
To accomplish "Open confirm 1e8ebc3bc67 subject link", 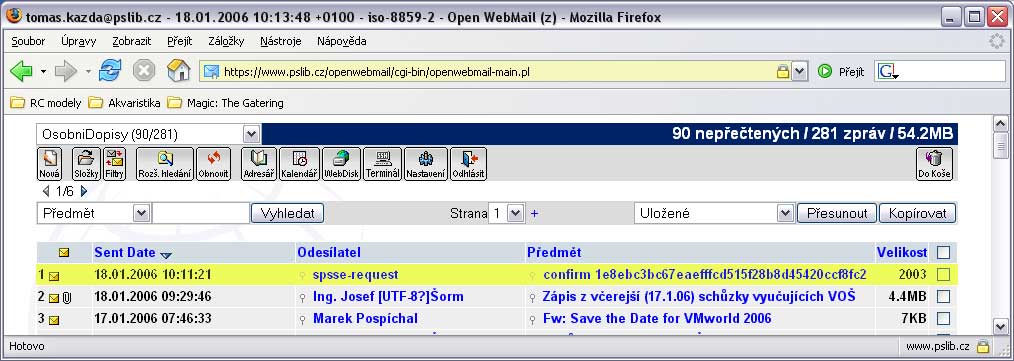I will point(705,275).
